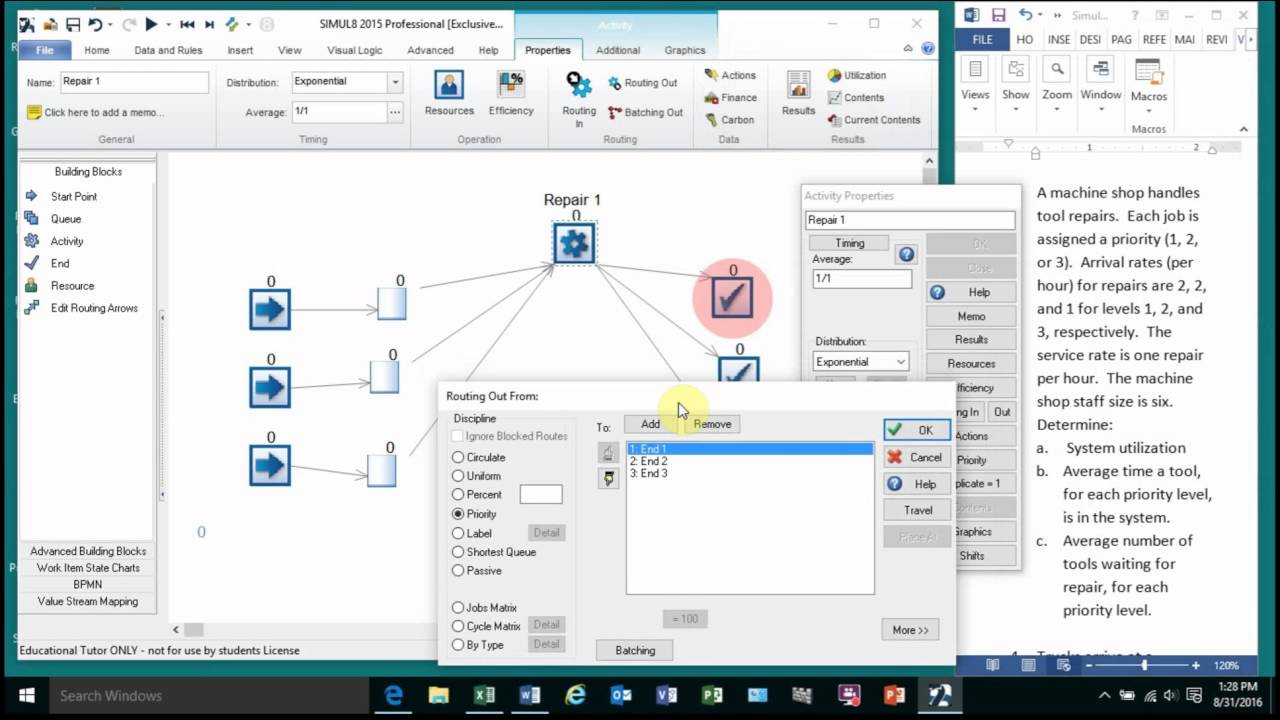Open the File tab in SIMUL8

pyautogui.click(x=45, y=50)
